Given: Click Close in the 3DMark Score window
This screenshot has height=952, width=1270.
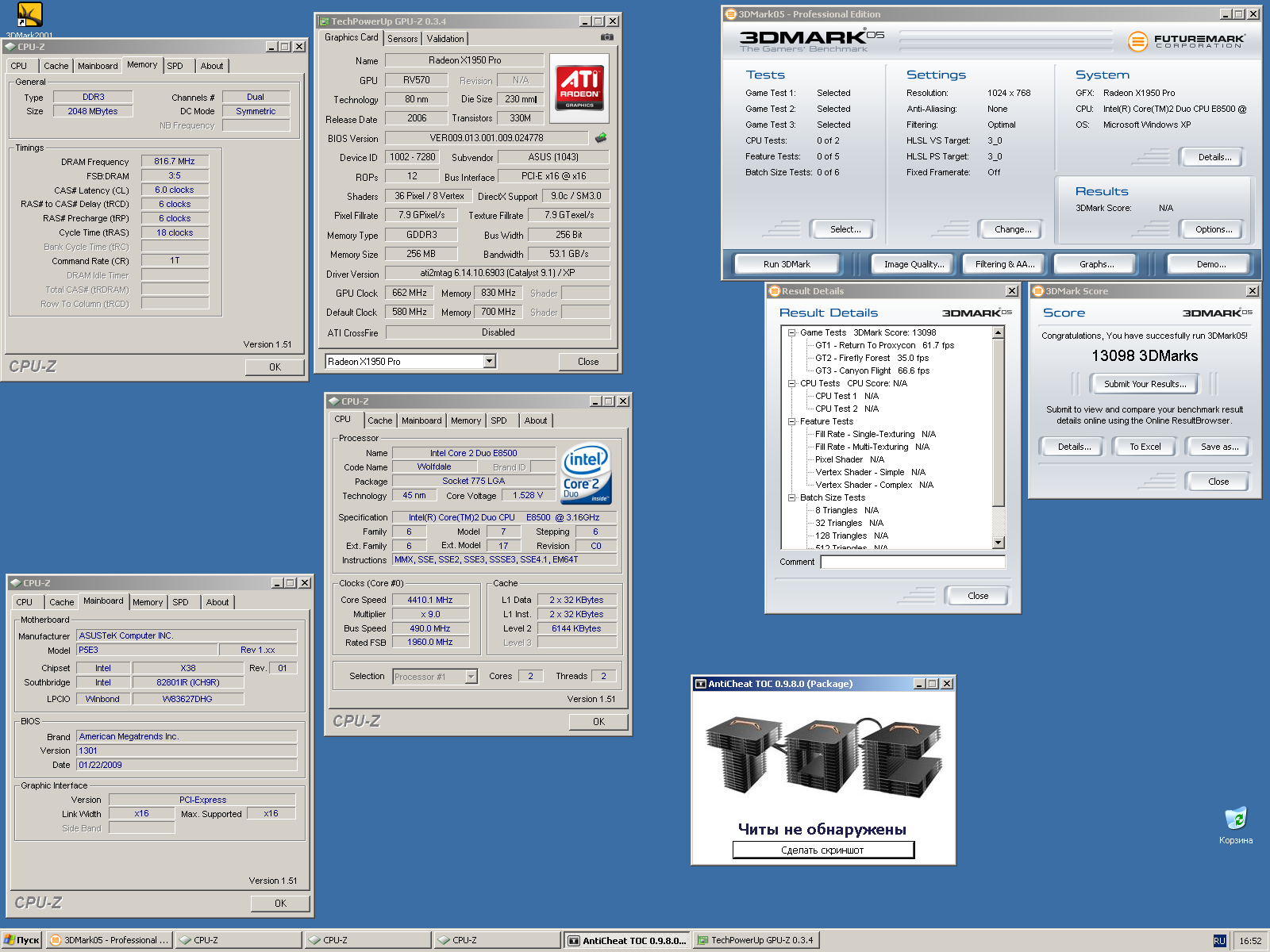Looking at the screenshot, I should tap(1218, 482).
